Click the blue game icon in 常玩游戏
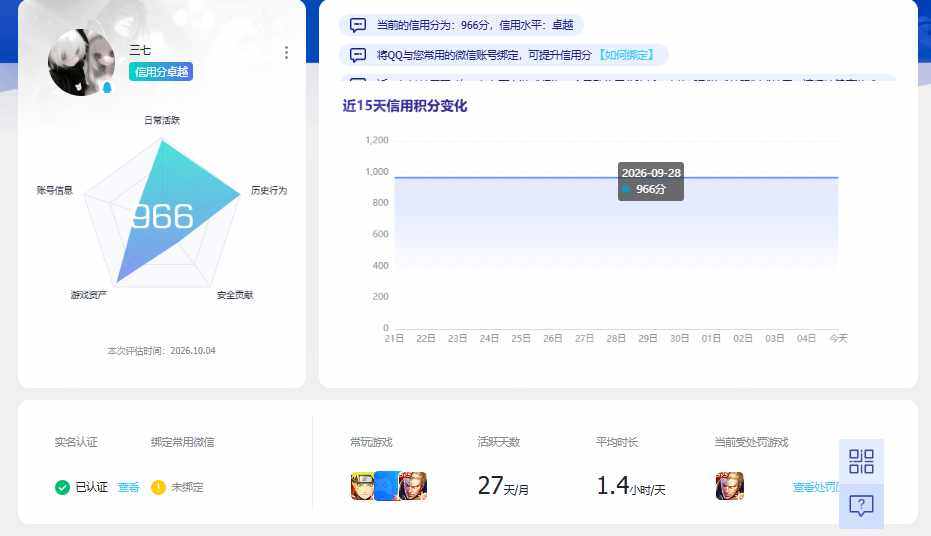Screen dimensions: 931x536 tap(387, 486)
